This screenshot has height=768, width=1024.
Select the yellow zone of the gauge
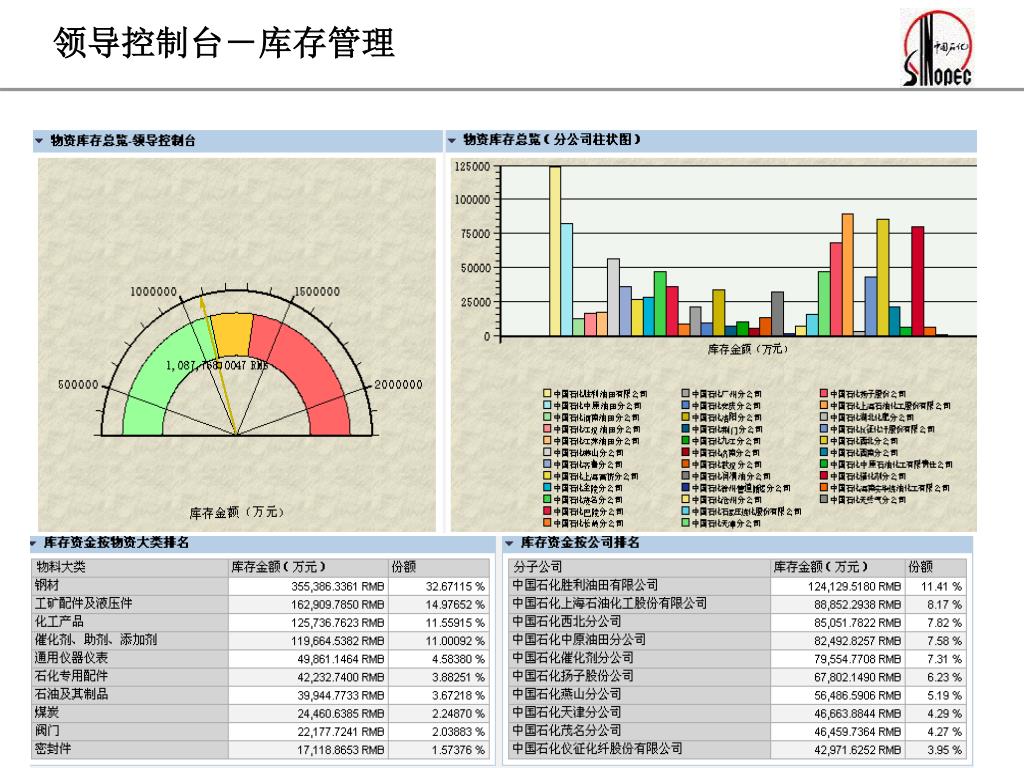point(232,333)
